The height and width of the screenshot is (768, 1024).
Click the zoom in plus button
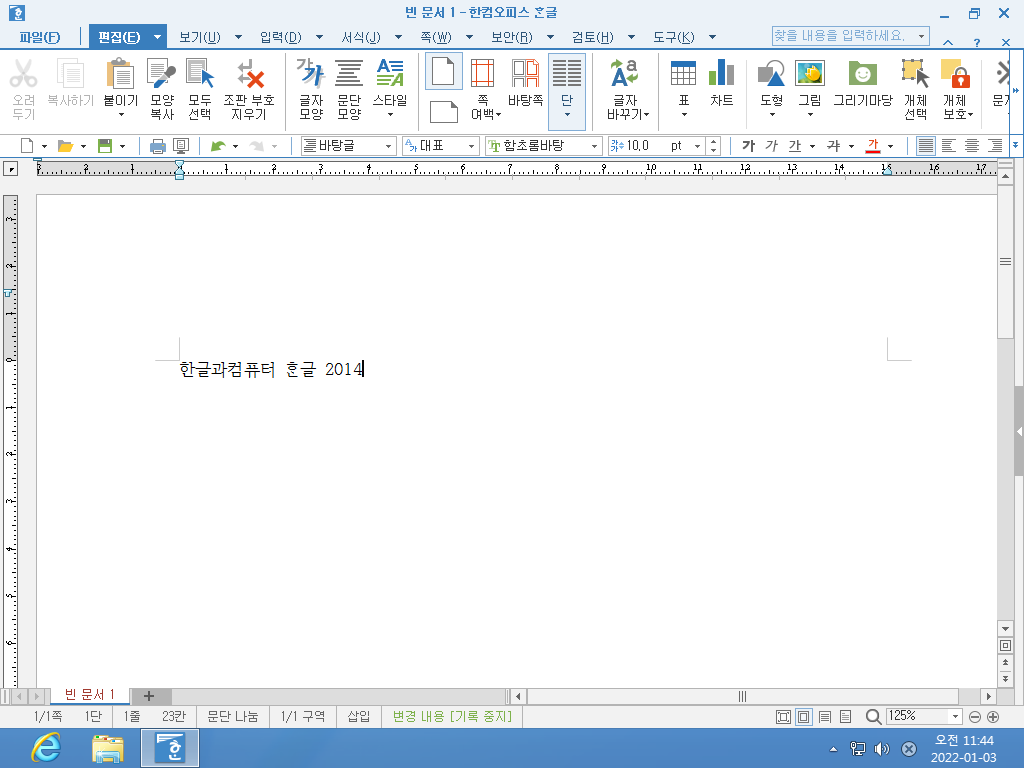[993, 717]
